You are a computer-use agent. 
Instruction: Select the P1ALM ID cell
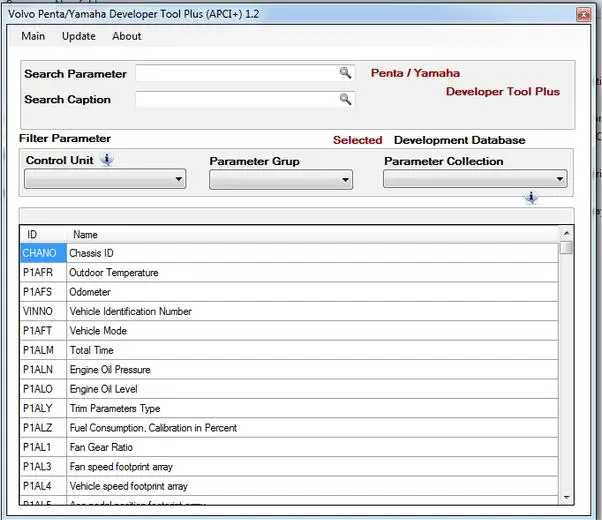43,350
